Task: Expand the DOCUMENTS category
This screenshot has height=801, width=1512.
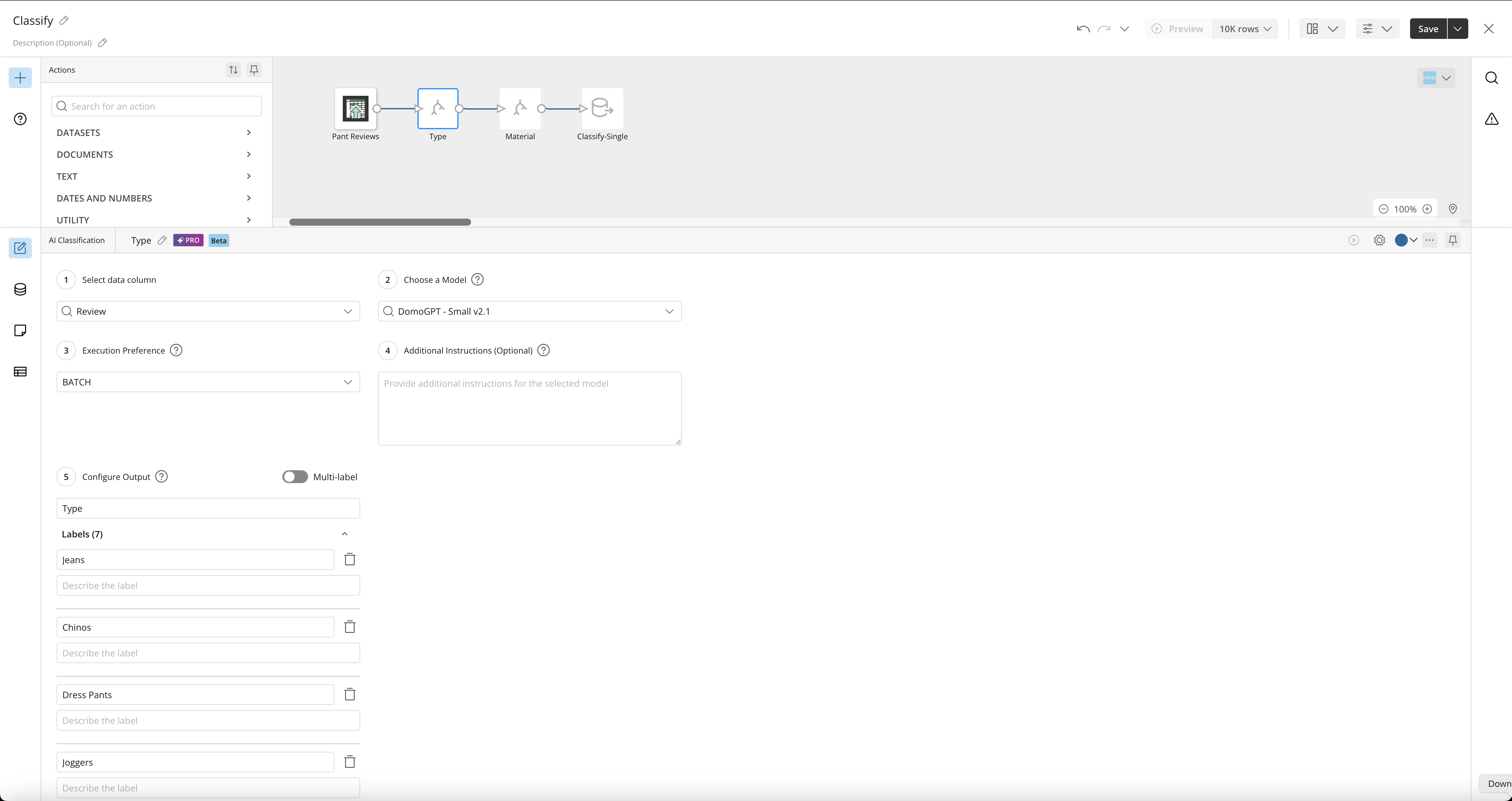Action: coord(154,154)
